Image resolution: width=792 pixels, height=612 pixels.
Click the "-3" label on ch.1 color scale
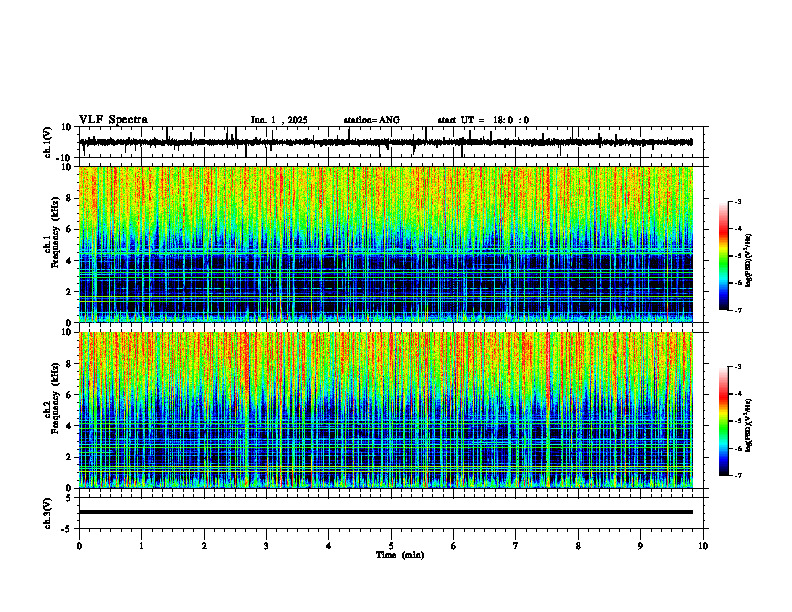738,201
